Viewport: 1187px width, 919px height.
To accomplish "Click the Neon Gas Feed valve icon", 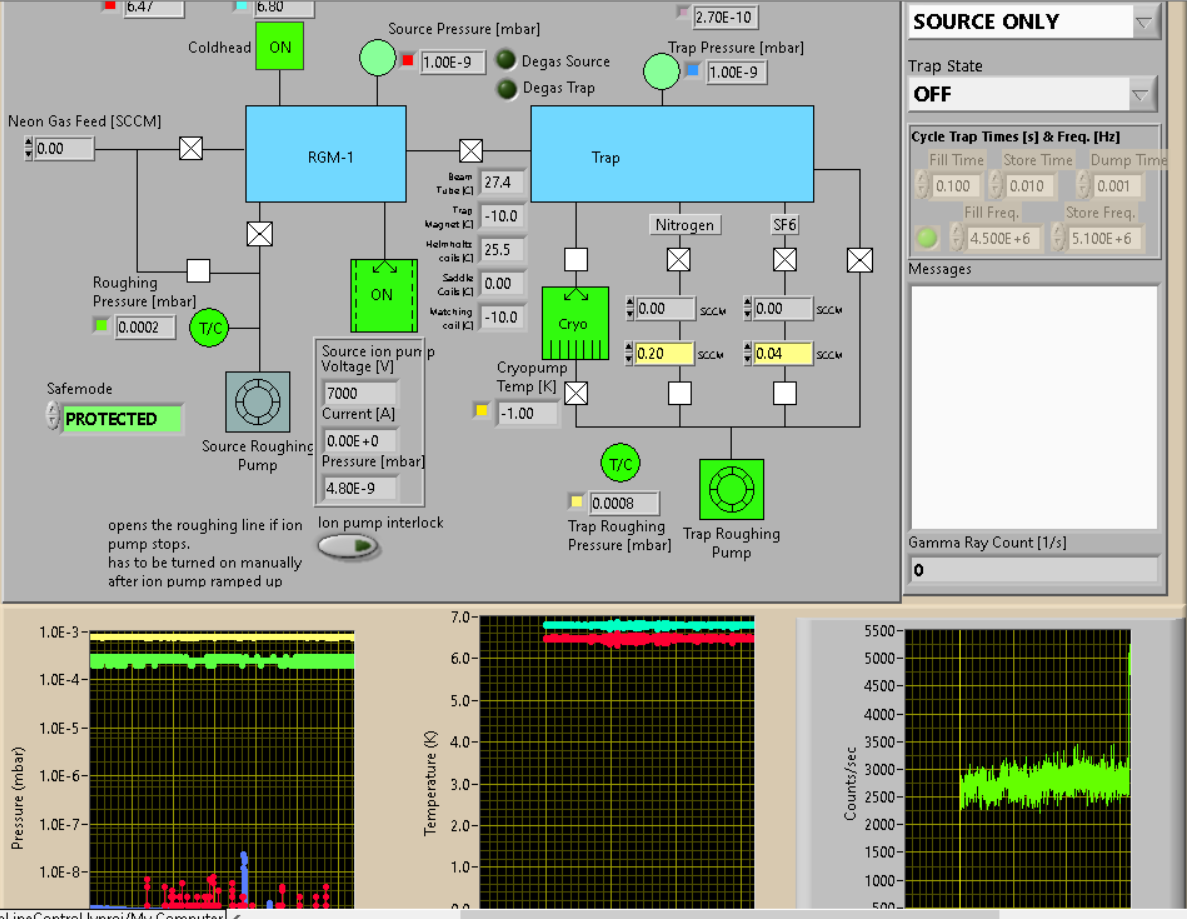I will (191, 149).
